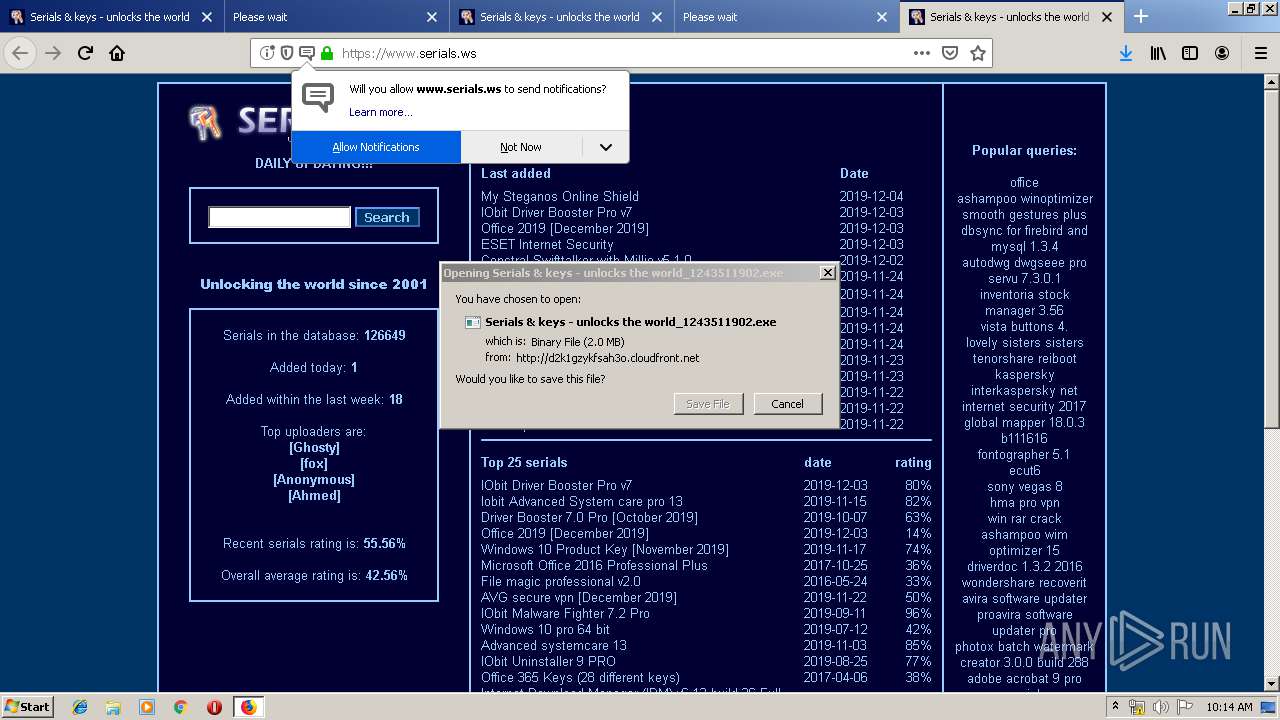
Task: Open a new tab with the plus button
Action: tap(1141, 16)
